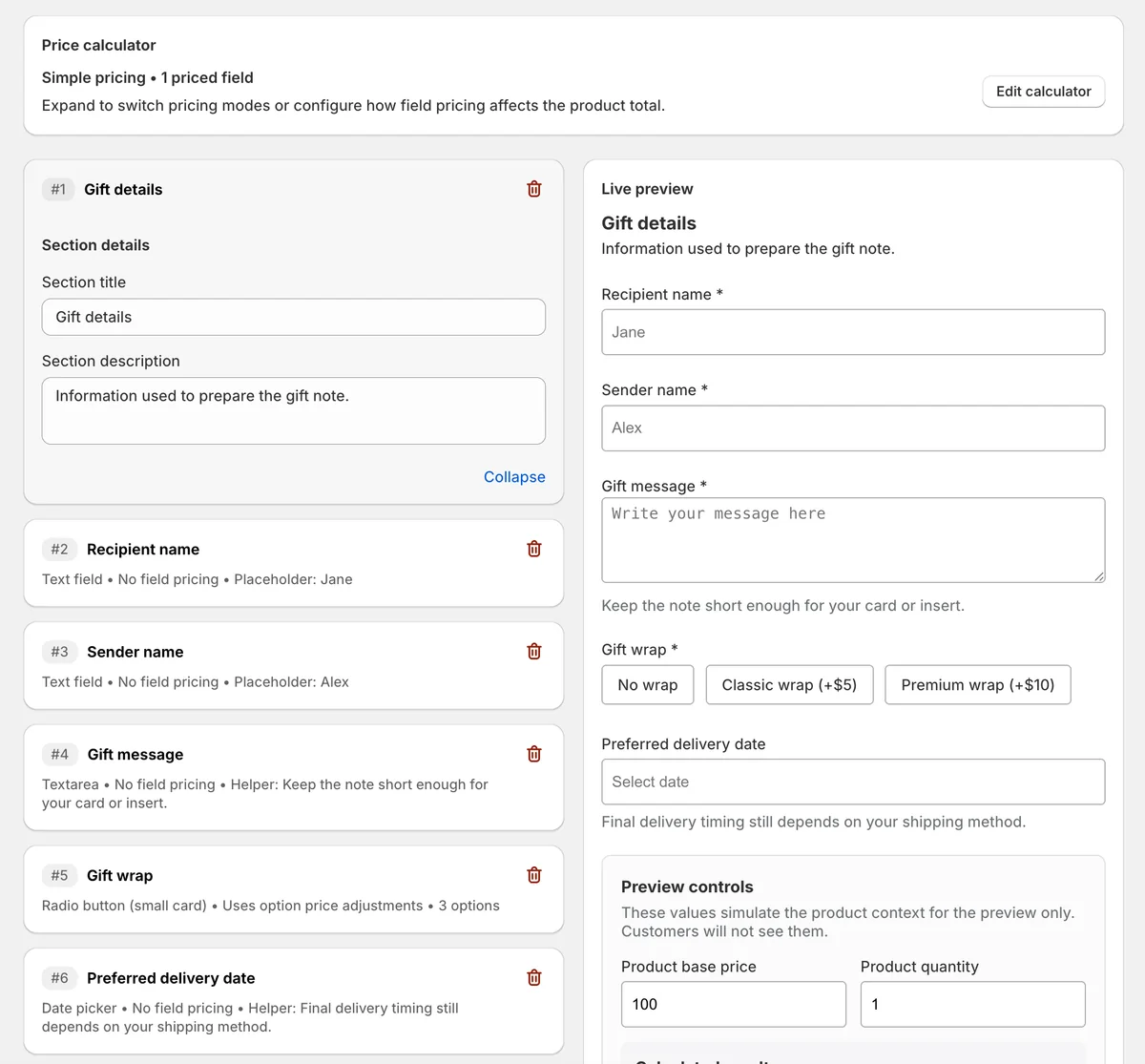Delete the Gift message field
The width and height of the screenshot is (1145, 1064).
pos(534,754)
